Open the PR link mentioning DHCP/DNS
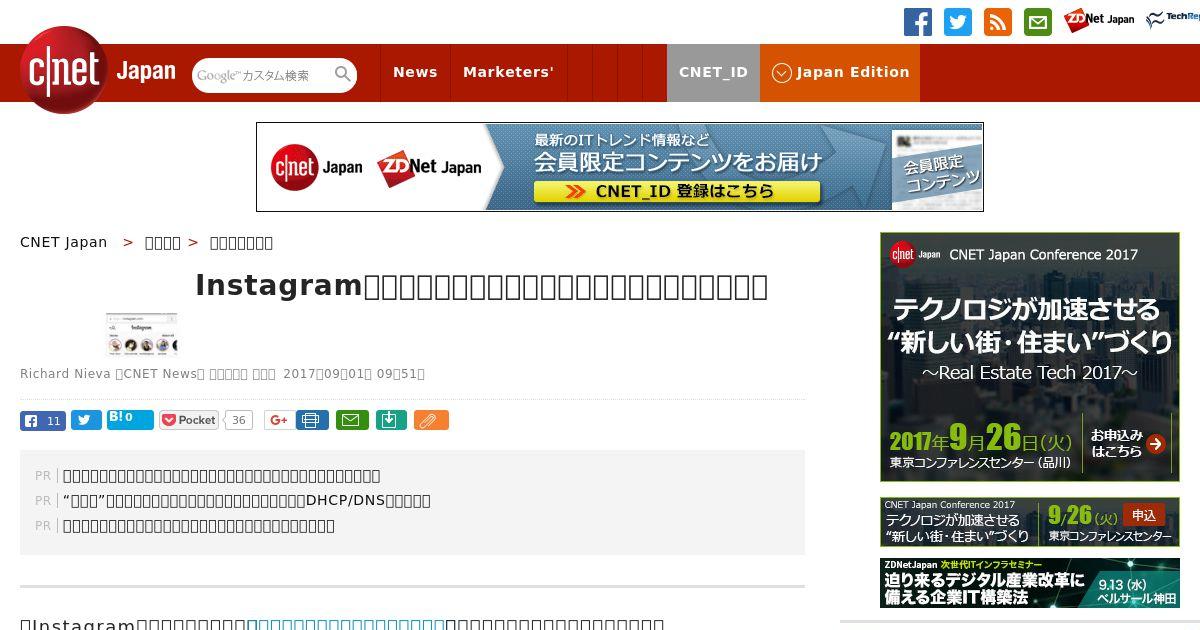The width and height of the screenshot is (1200, 630). click(x=246, y=501)
